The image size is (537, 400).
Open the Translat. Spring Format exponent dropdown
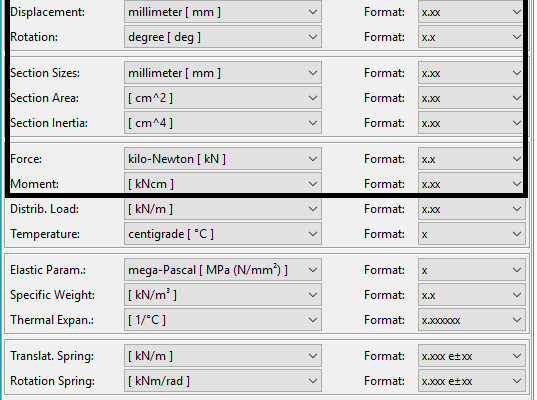point(472,356)
